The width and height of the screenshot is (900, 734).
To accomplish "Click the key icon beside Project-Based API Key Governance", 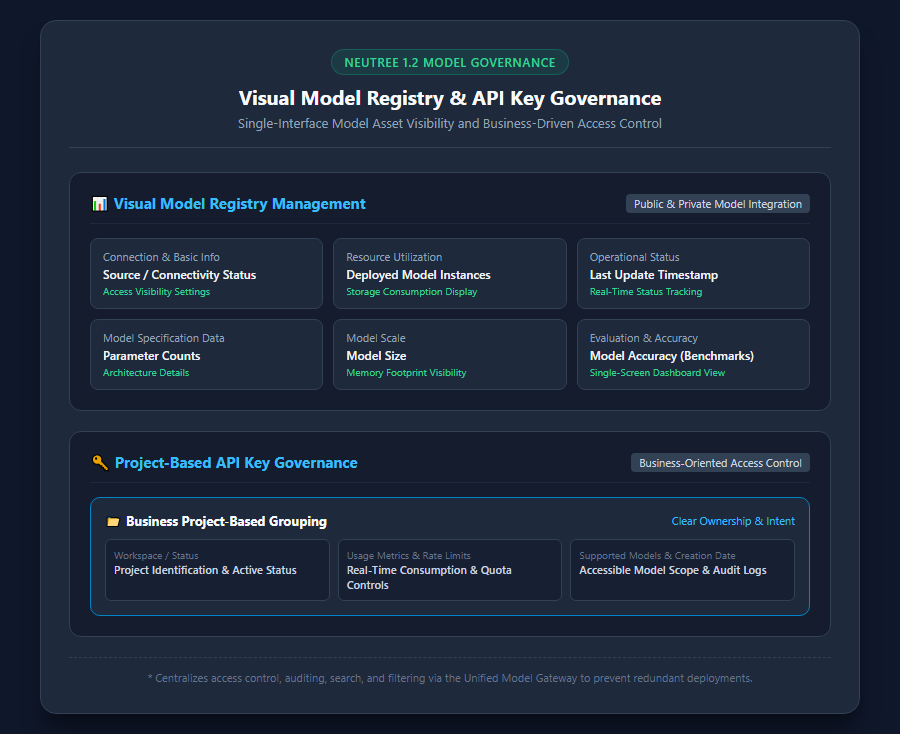I will pos(100,463).
